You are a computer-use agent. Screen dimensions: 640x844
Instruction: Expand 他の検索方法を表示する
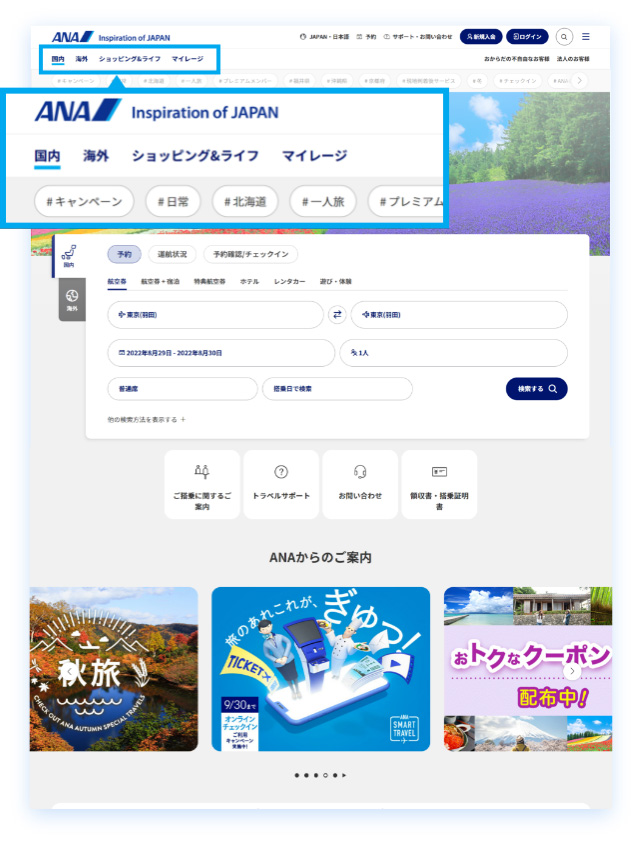[146, 420]
